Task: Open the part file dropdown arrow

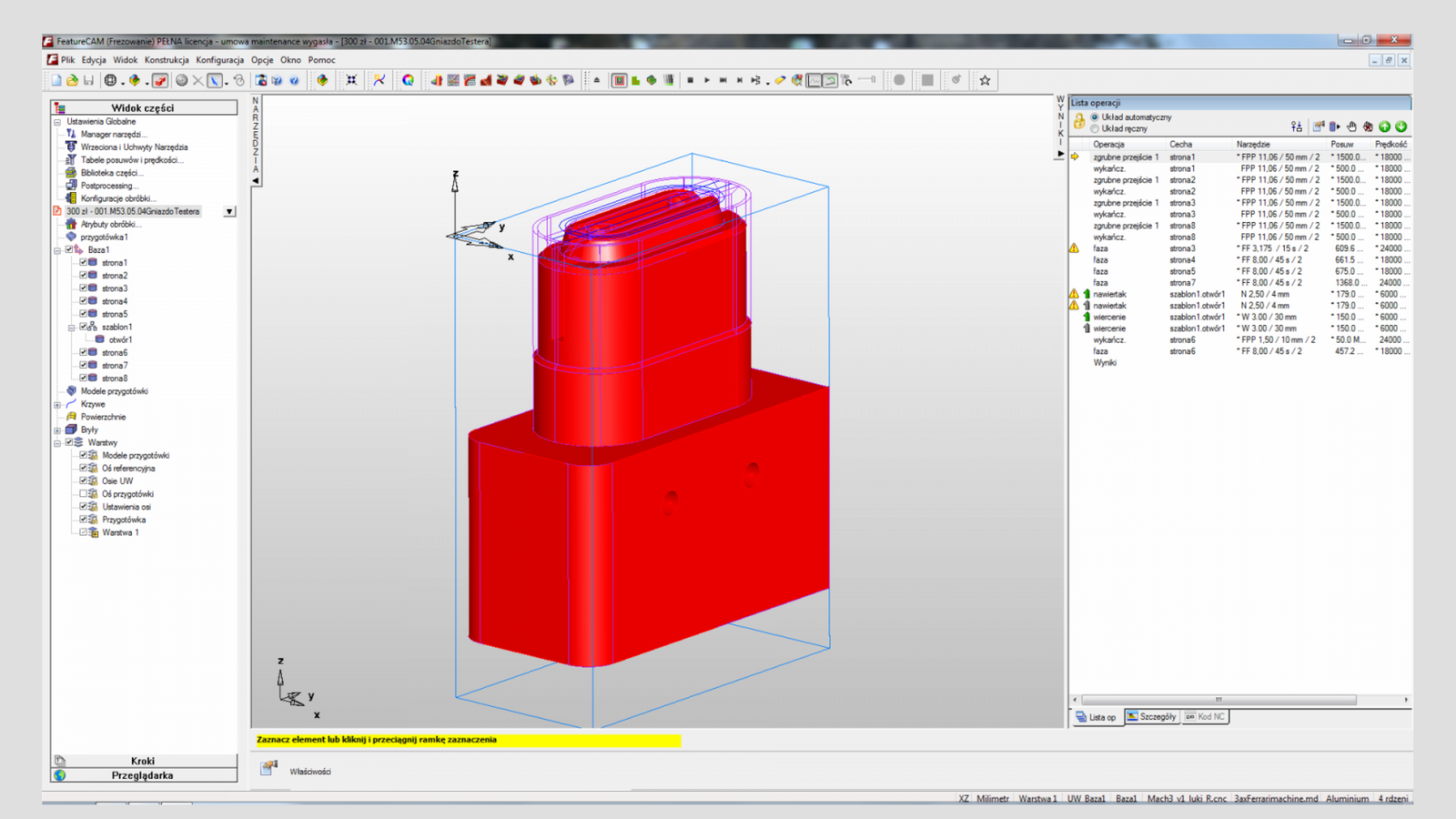Action: click(x=229, y=211)
